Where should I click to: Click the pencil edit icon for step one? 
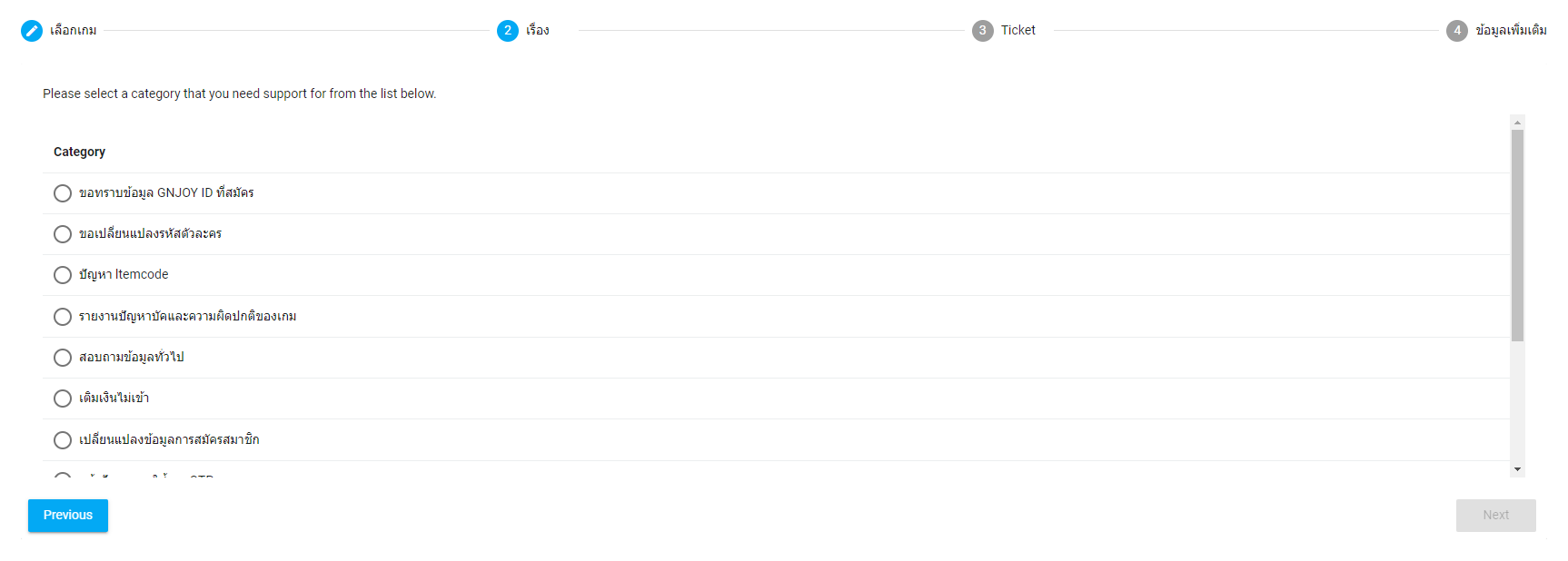pos(32,31)
